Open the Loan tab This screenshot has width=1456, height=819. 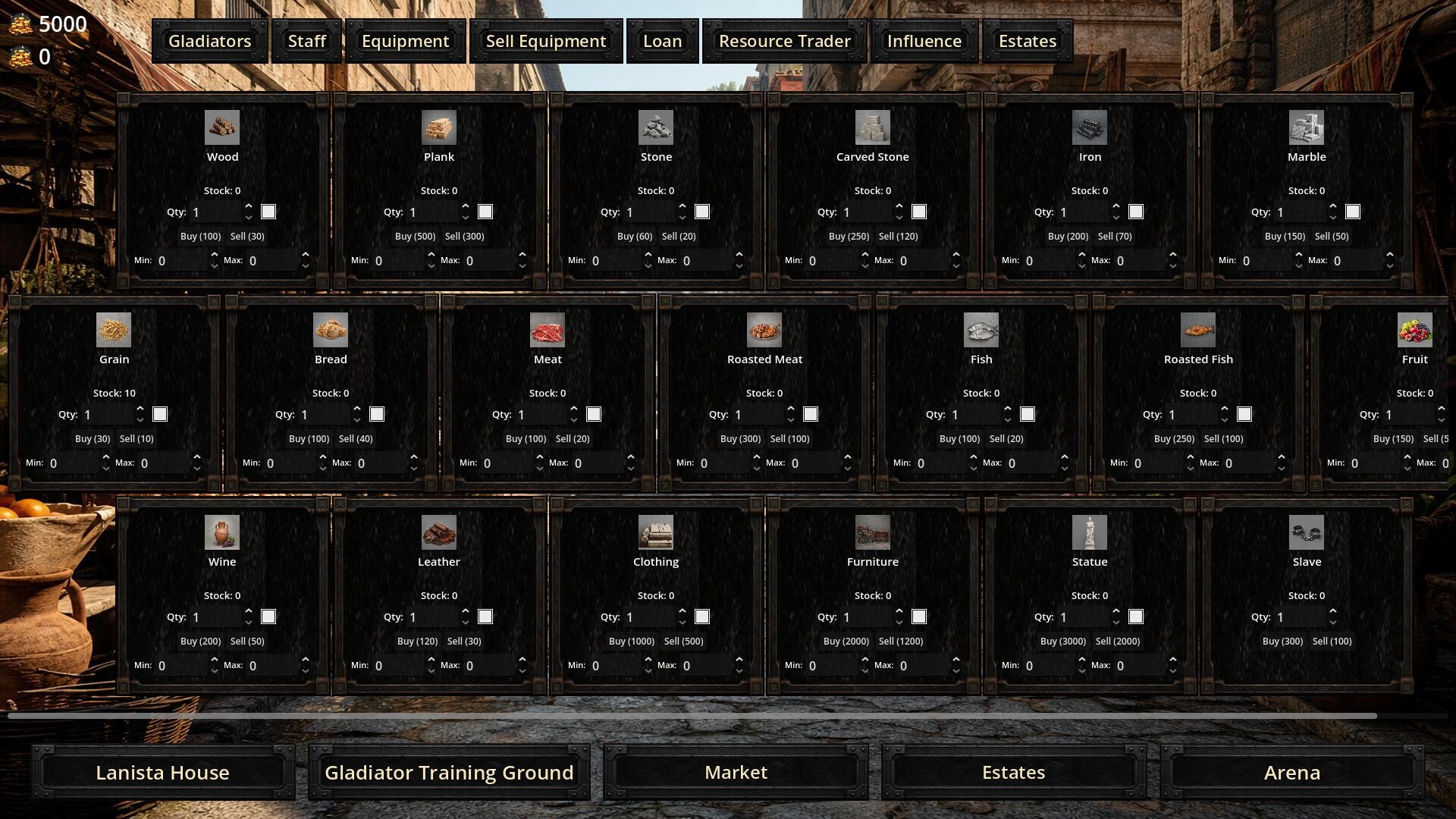(663, 41)
